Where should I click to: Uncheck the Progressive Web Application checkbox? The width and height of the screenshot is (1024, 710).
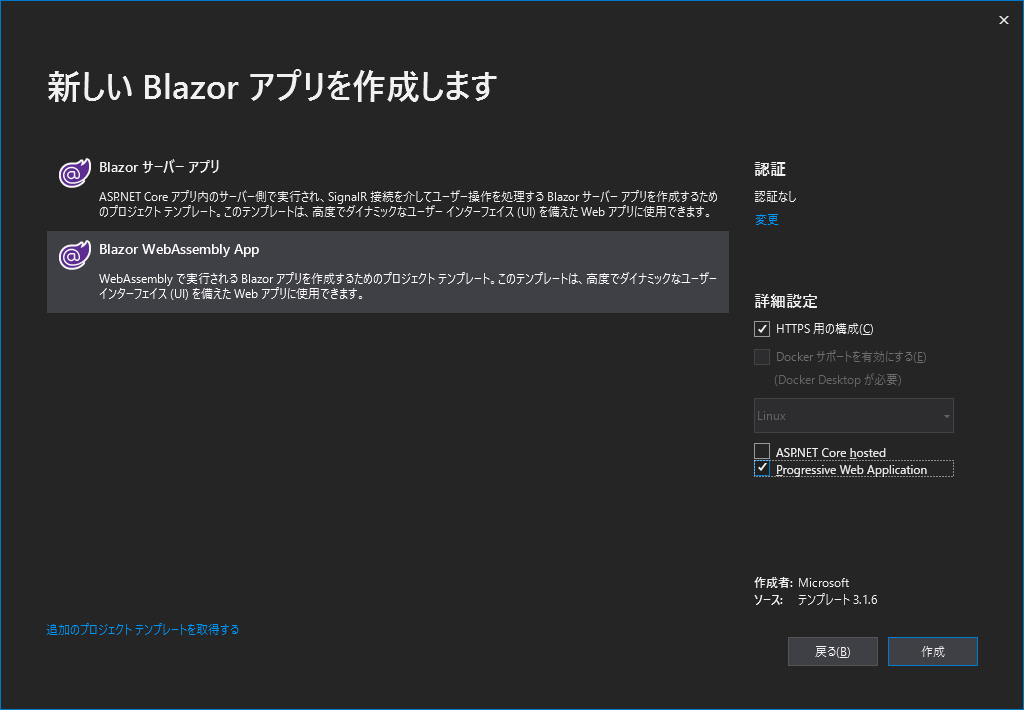(x=761, y=468)
